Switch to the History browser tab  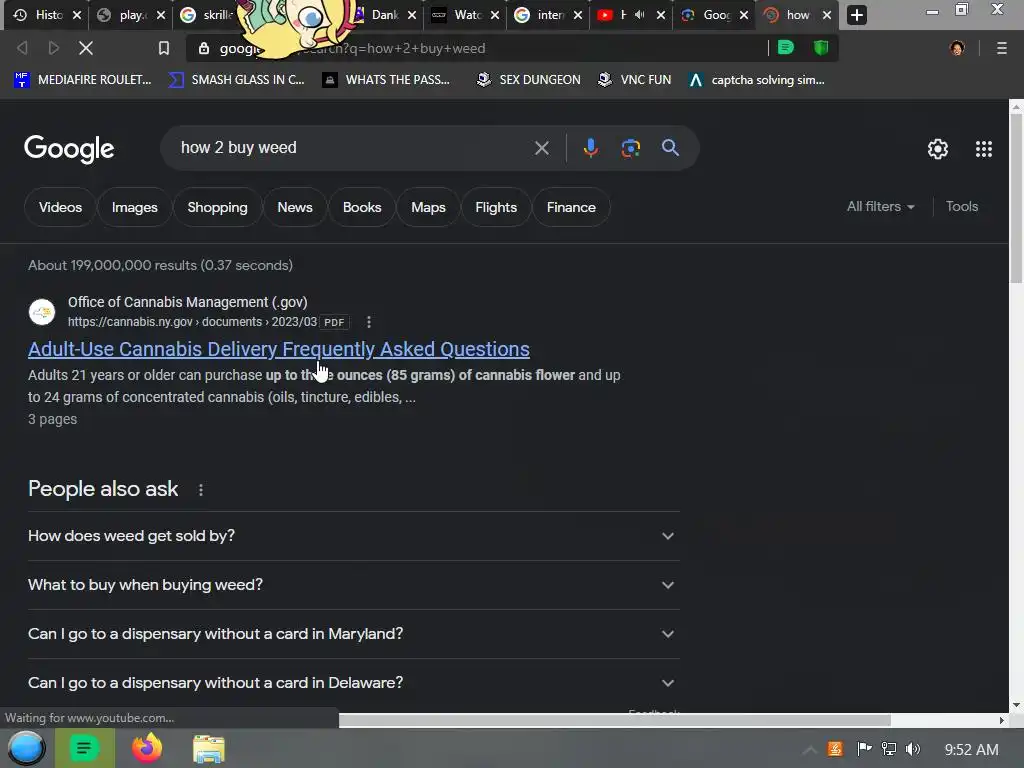coord(46,15)
